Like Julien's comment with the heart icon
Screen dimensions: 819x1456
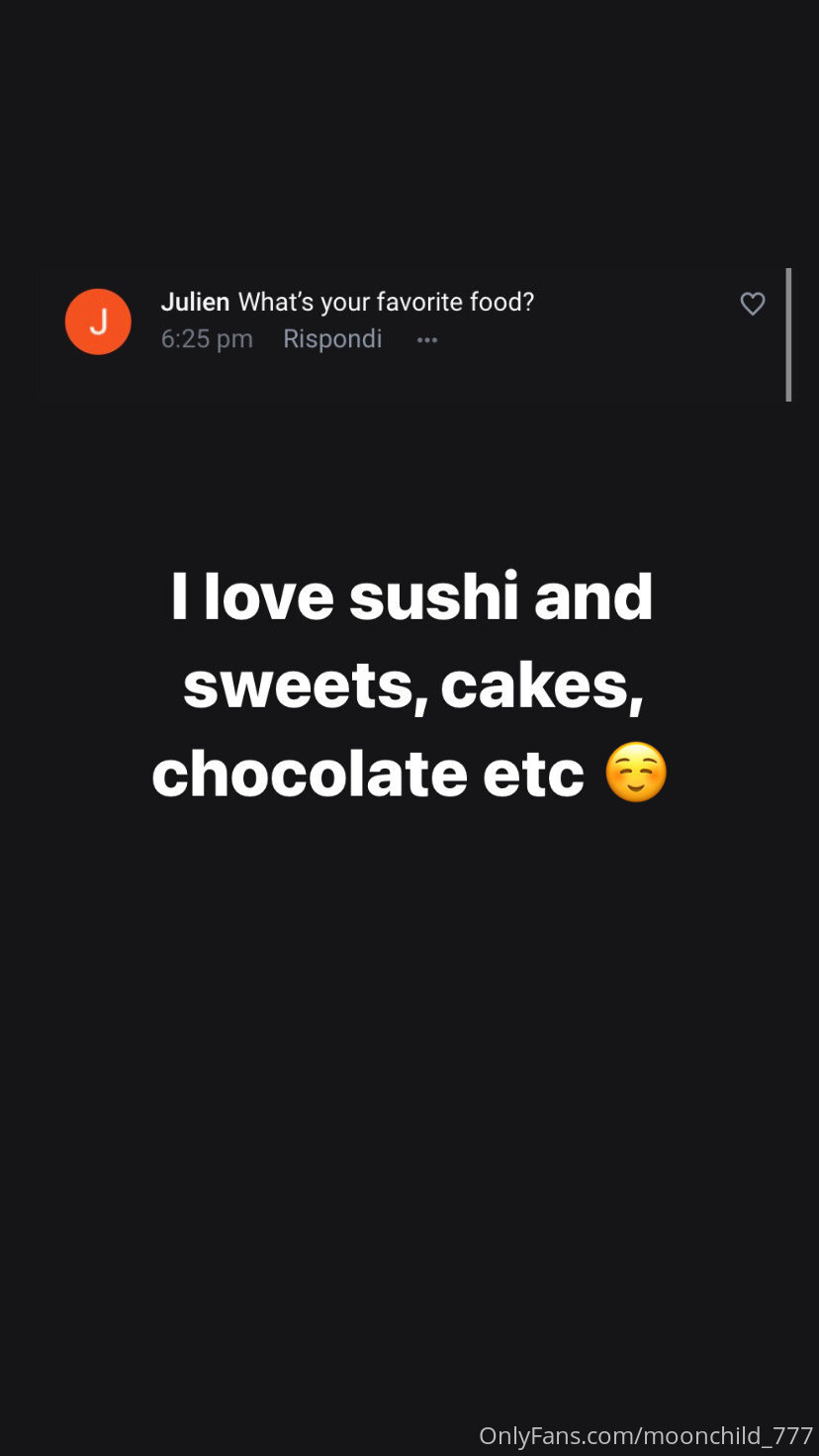753,304
